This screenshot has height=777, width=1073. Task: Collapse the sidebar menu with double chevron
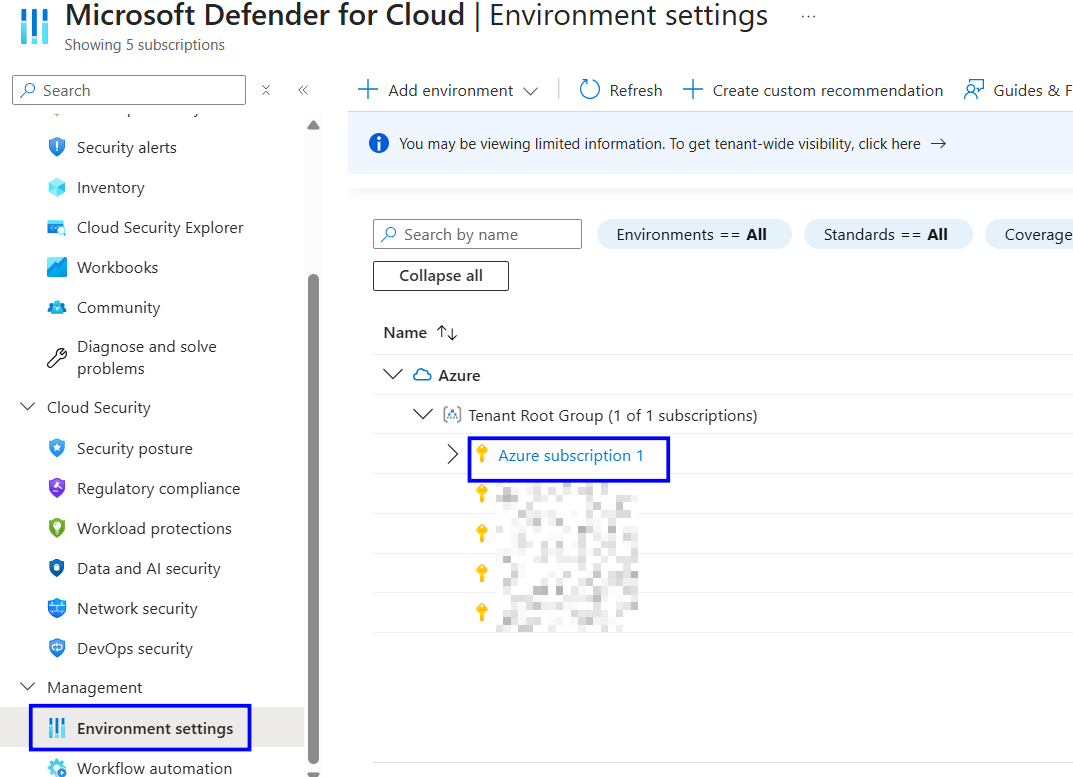(x=303, y=90)
